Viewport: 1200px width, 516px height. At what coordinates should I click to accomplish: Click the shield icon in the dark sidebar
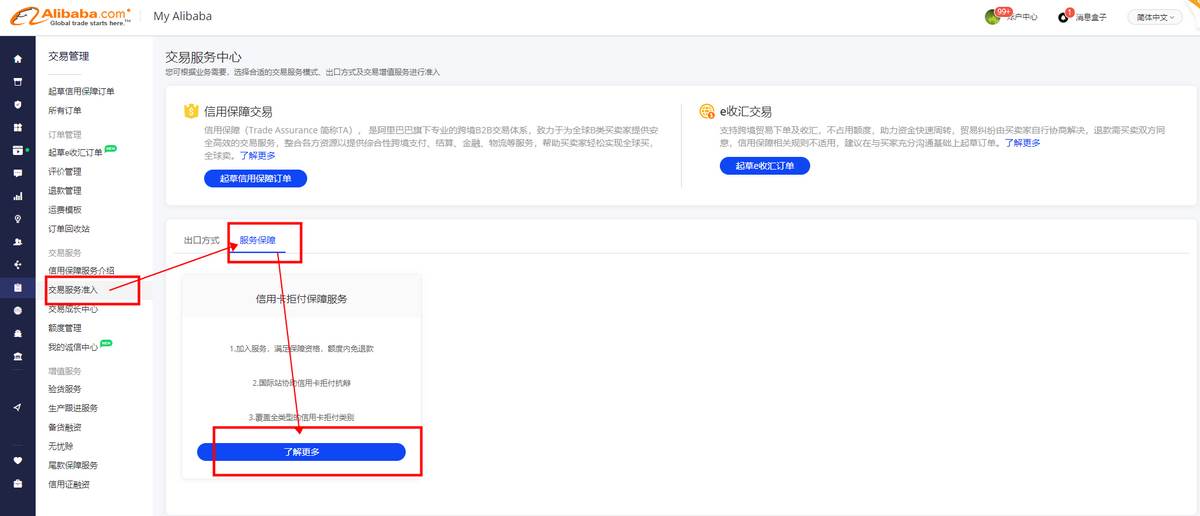click(17, 105)
